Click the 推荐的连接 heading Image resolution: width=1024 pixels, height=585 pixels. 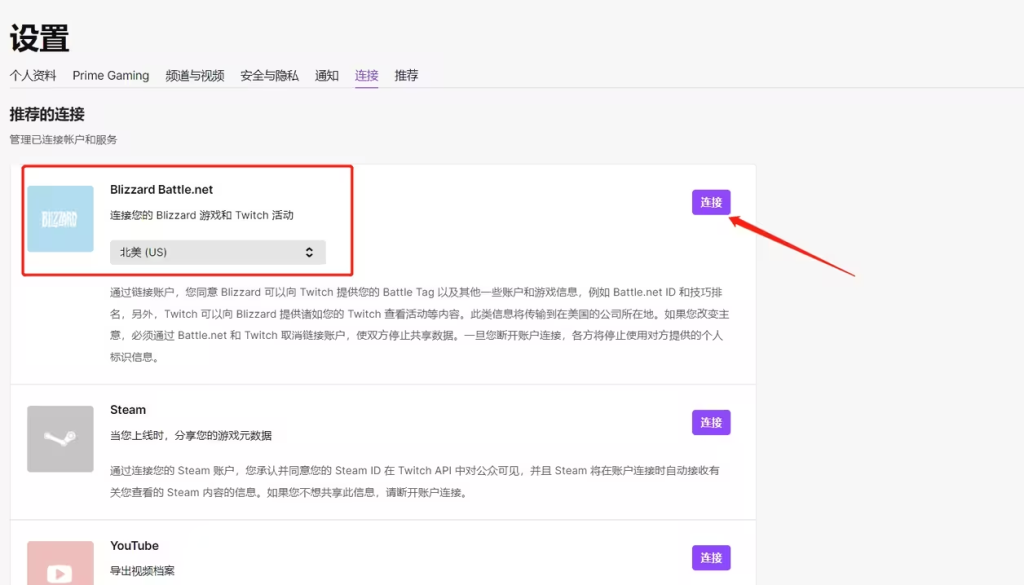click(47, 114)
